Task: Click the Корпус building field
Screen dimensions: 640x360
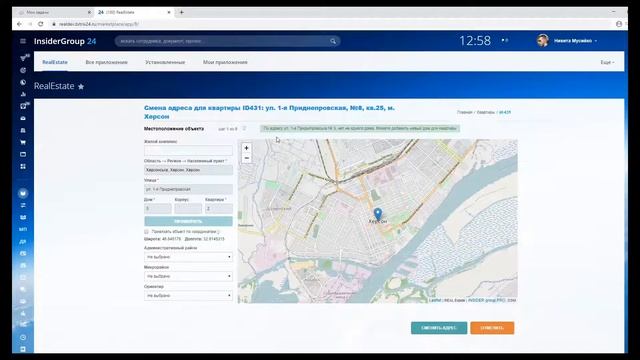Action: 188,209
